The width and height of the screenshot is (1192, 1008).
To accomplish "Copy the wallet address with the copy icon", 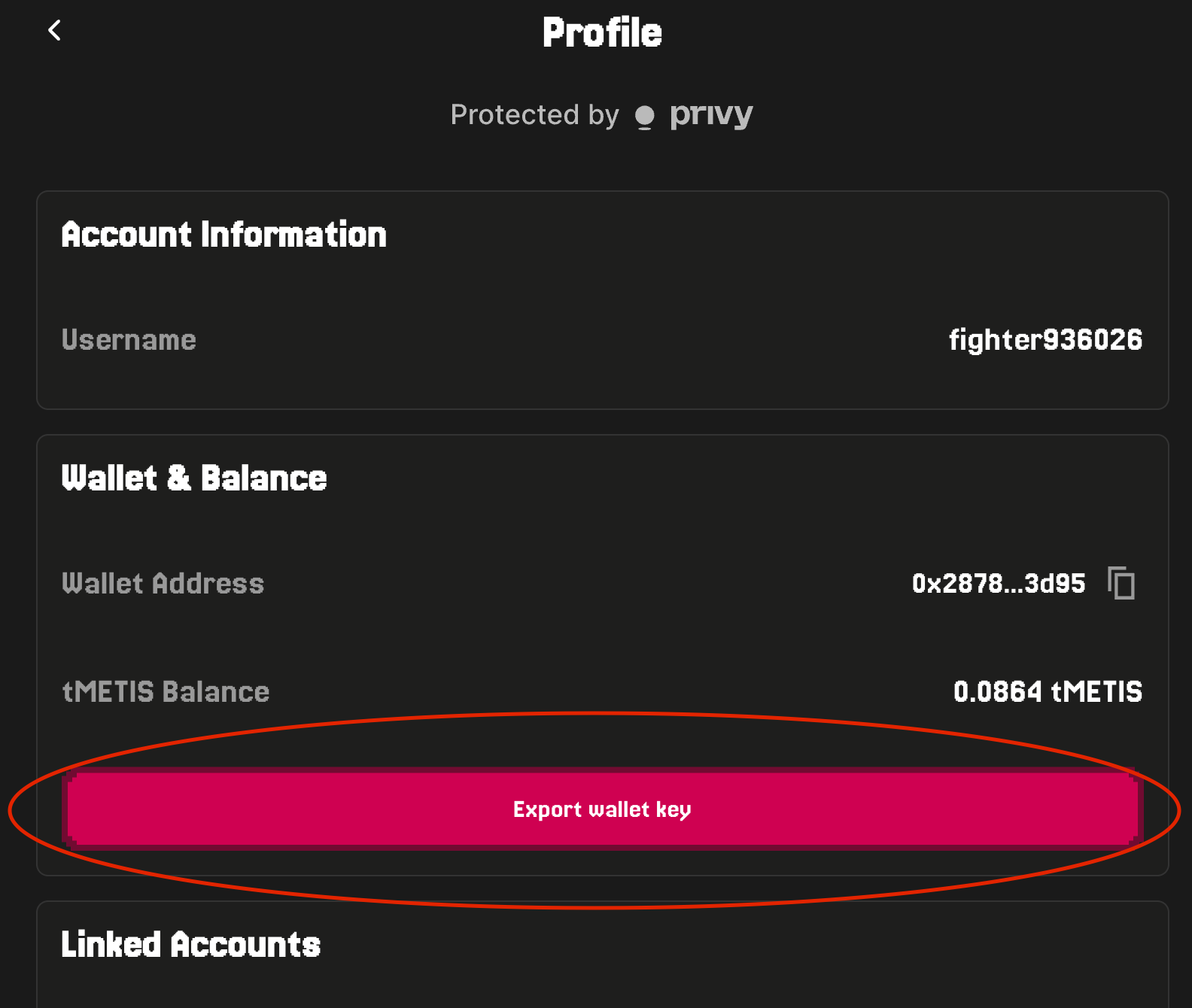I will point(1121,583).
